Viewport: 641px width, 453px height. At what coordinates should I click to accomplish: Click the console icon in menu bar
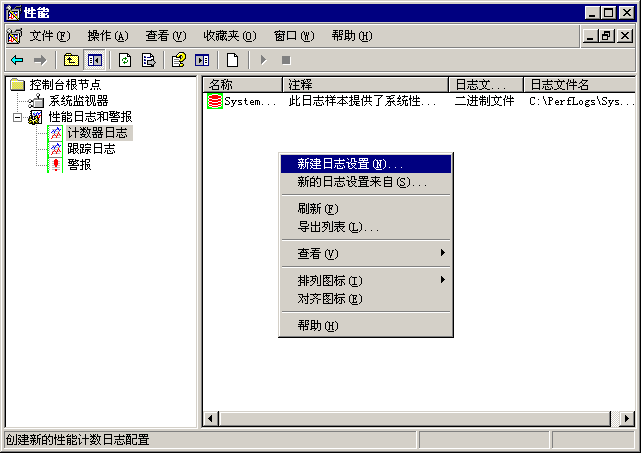click(14, 36)
